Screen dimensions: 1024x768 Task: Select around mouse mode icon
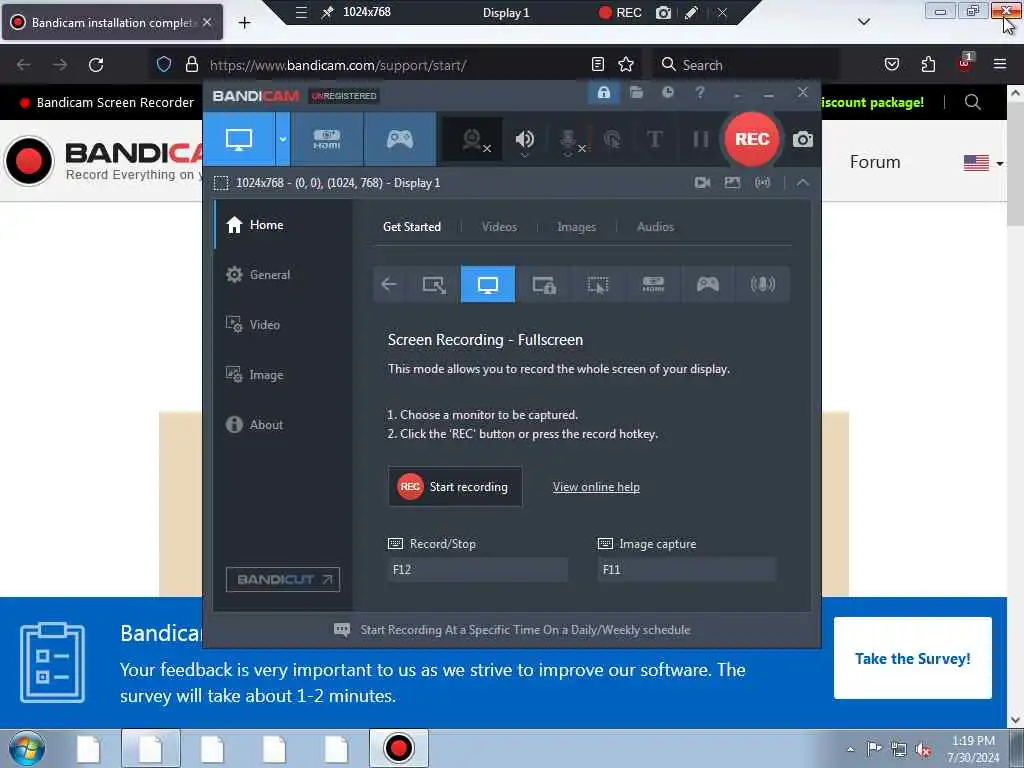[x=598, y=284]
